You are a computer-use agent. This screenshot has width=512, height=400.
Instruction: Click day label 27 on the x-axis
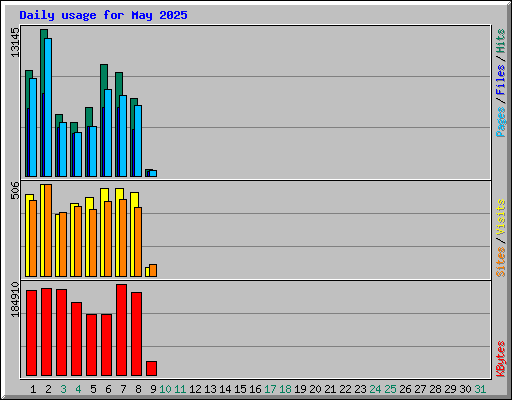(x=420, y=389)
